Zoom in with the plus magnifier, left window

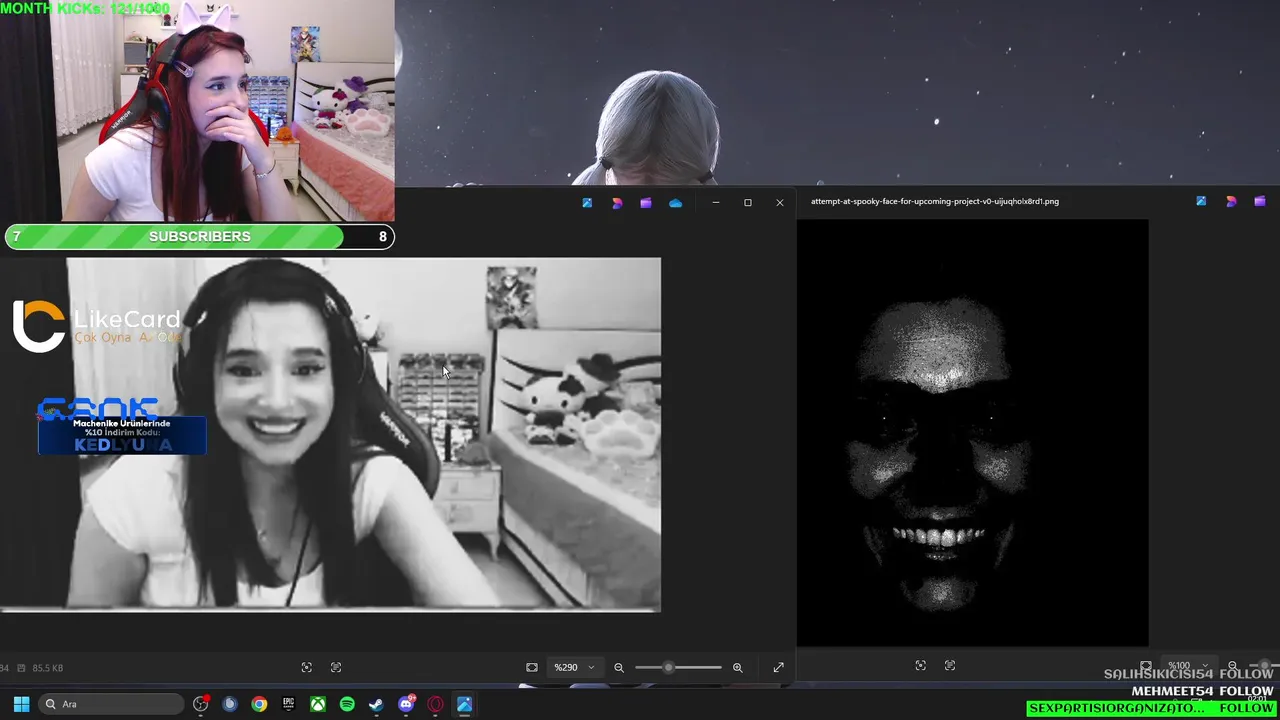[x=738, y=667]
